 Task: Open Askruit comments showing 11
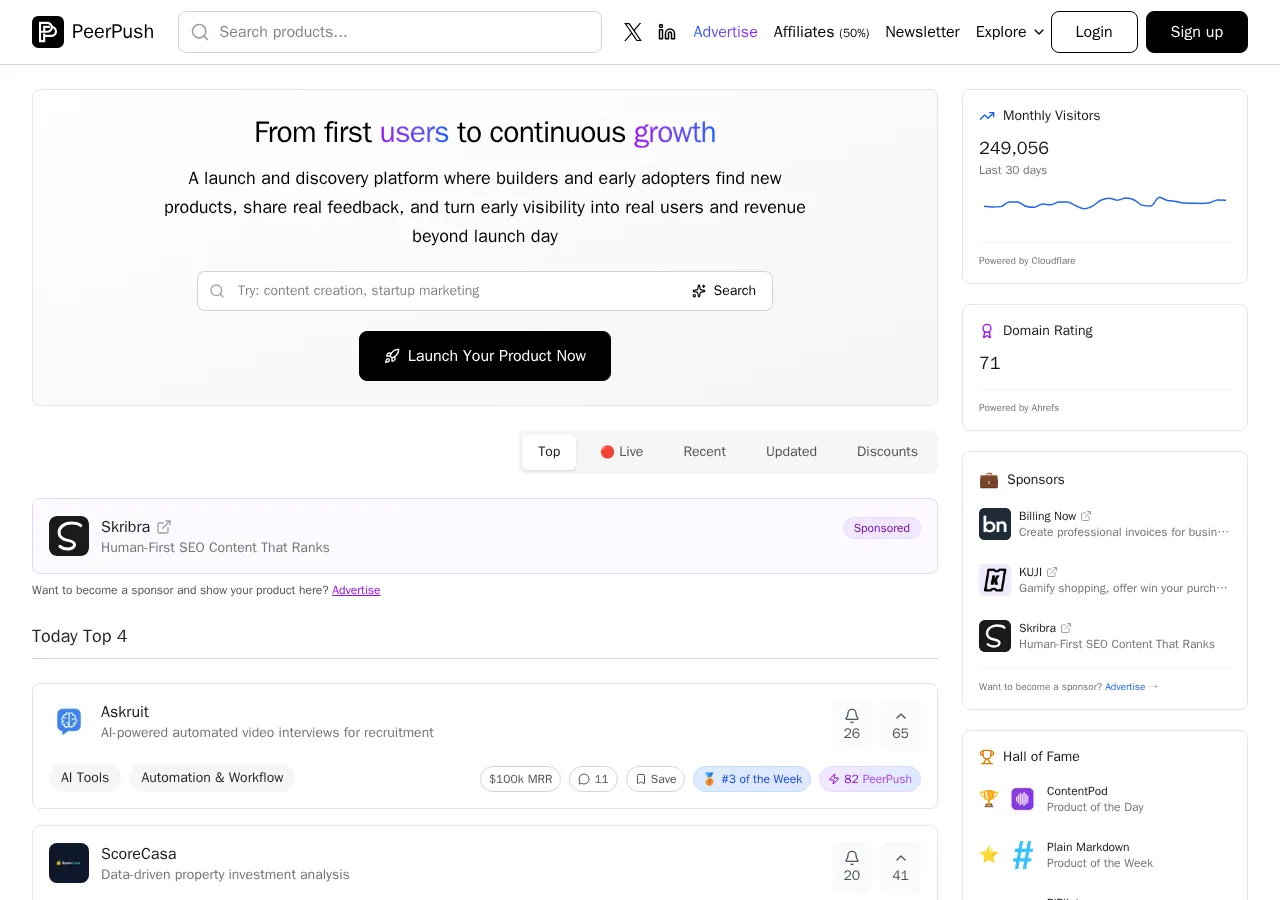tap(593, 779)
